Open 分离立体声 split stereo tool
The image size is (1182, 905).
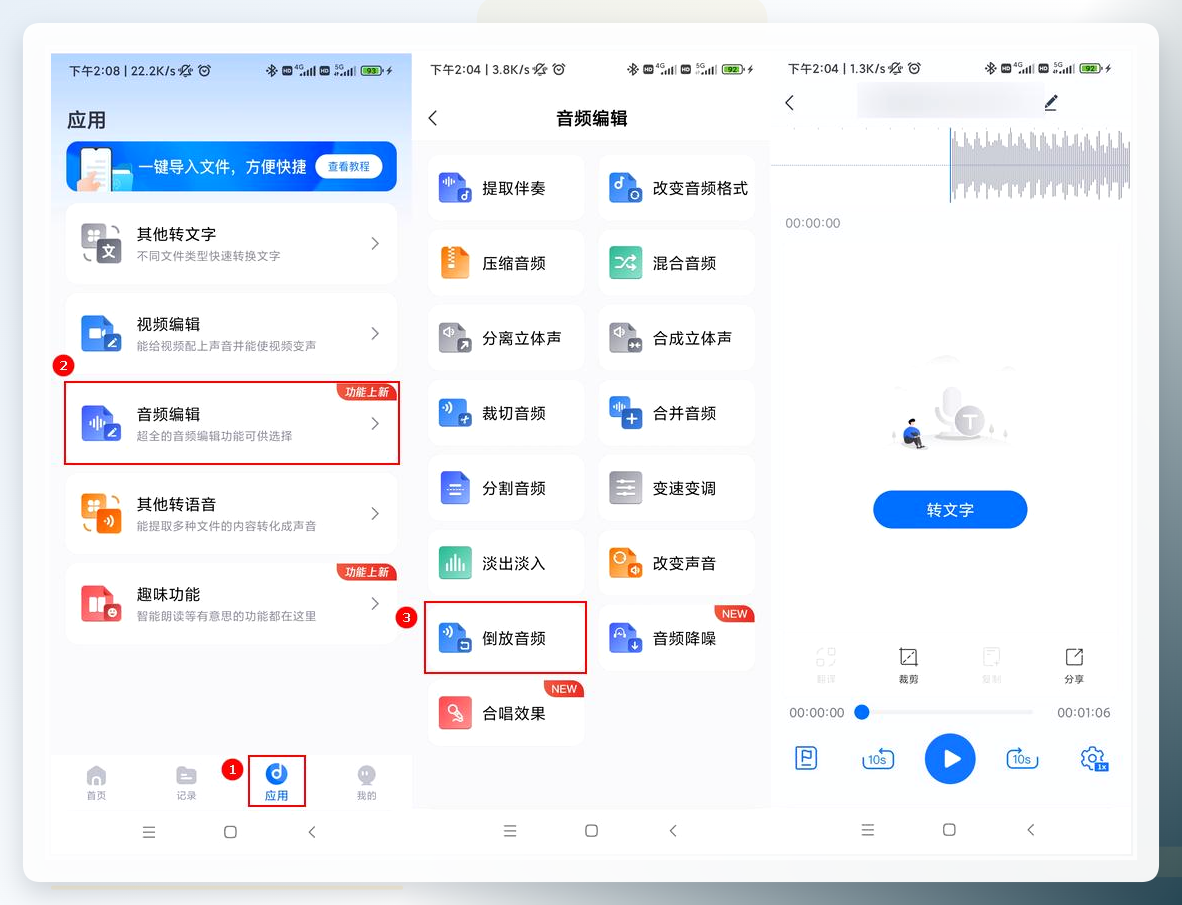point(506,338)
